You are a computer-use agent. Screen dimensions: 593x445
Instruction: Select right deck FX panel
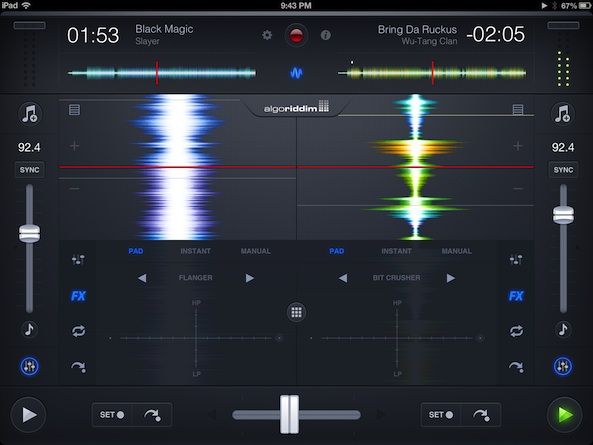tap(516, 296)
